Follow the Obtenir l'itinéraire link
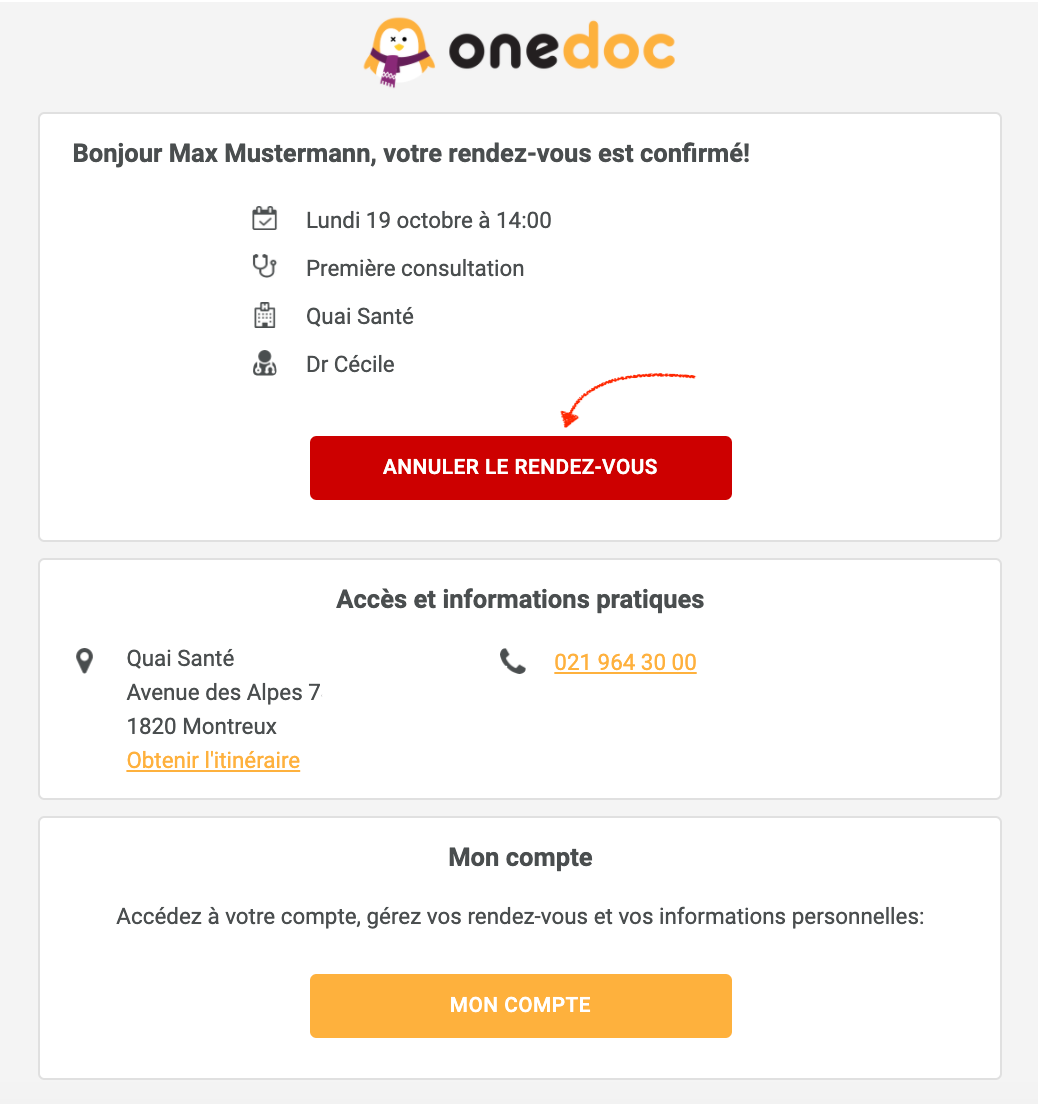 tap(213, 760)
